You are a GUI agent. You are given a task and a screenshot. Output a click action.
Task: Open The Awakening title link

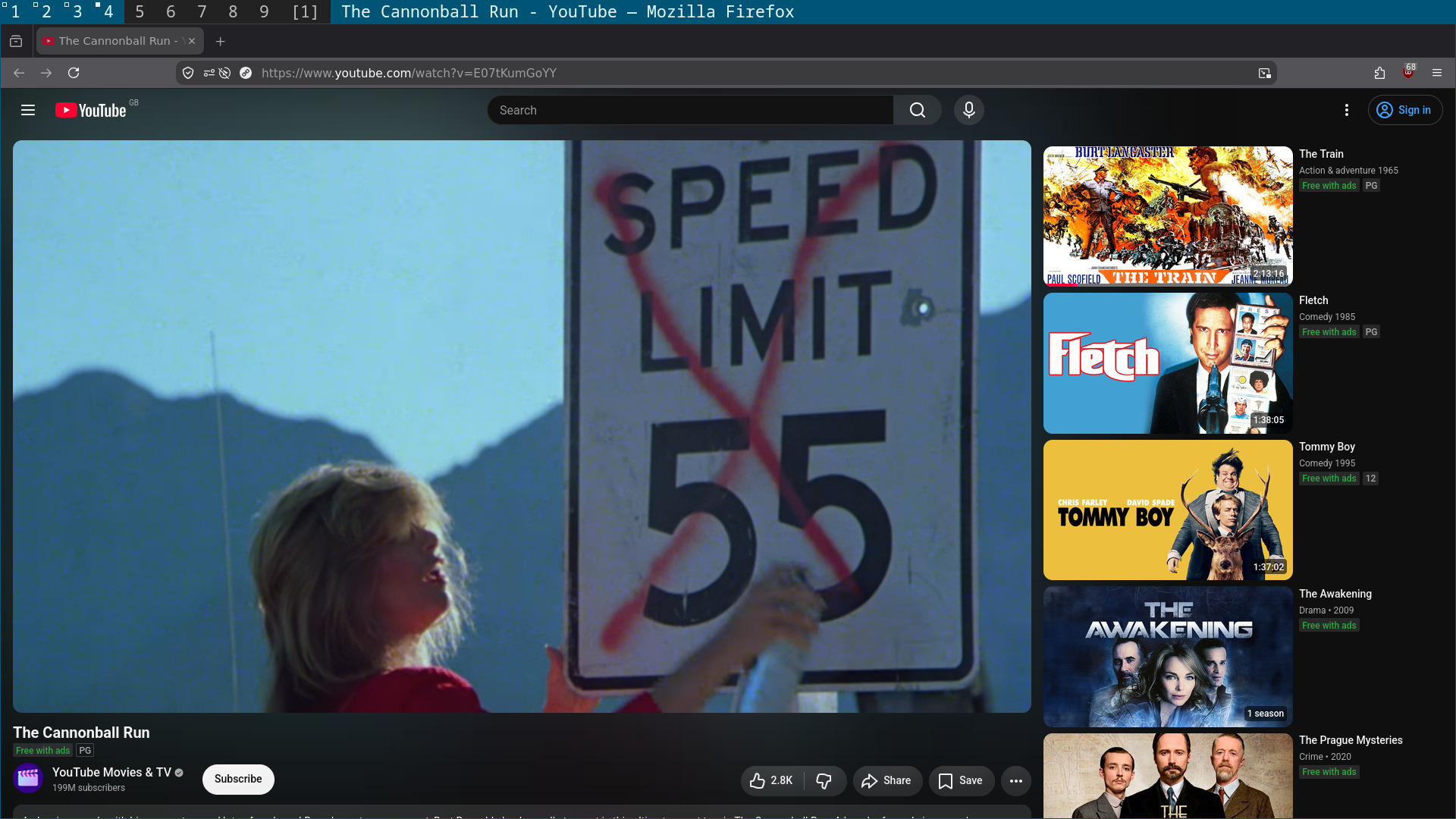pos(1335,594)
